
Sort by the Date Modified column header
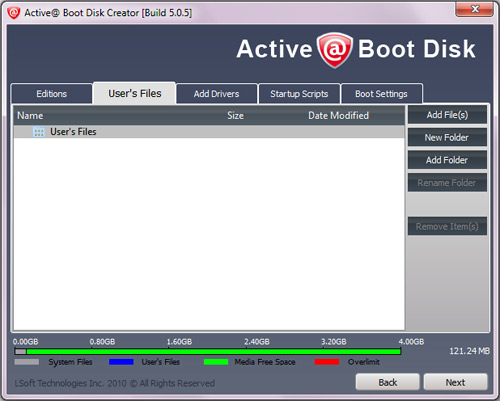point(338,116)
